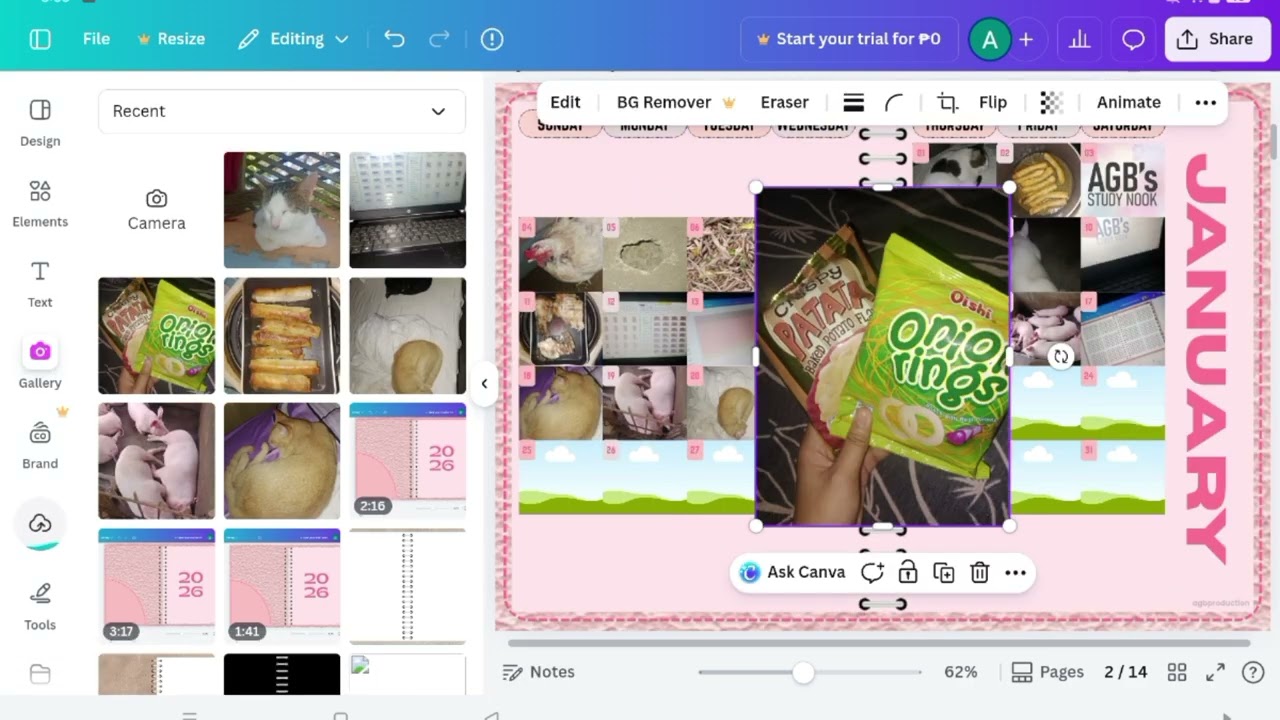The width and height of the screenshot is (1280, 720).
Task: Redo the last undone action
Action: (439, 39)
